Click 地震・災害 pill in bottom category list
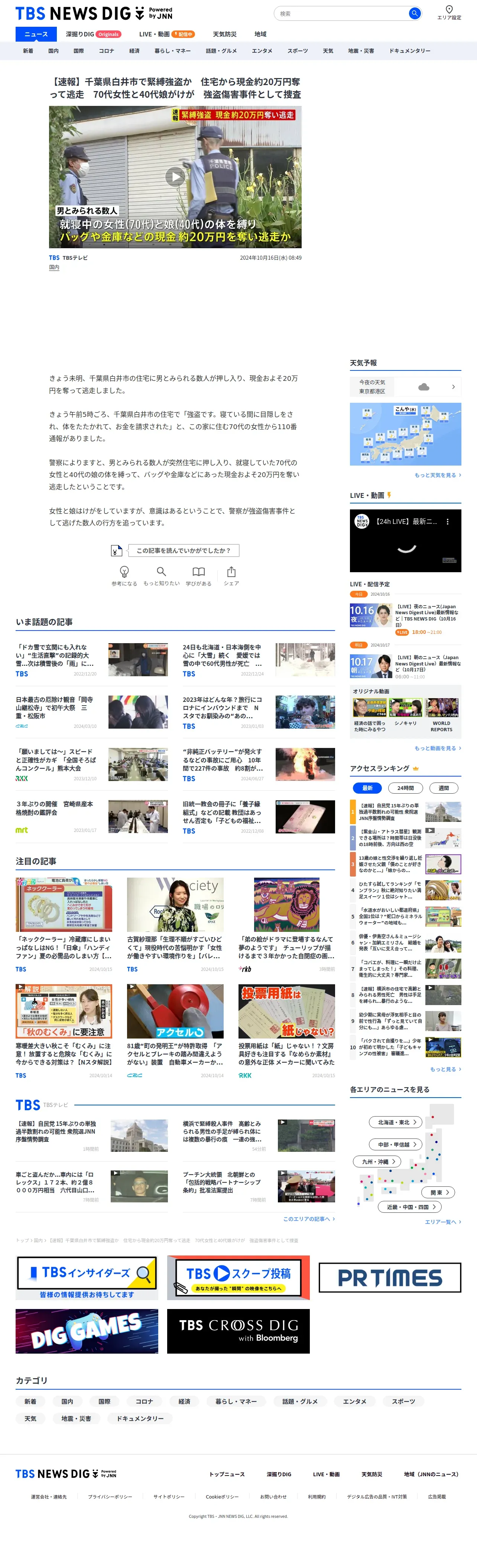Viewport: 477px width, 1568px height. pos(76,1418)
